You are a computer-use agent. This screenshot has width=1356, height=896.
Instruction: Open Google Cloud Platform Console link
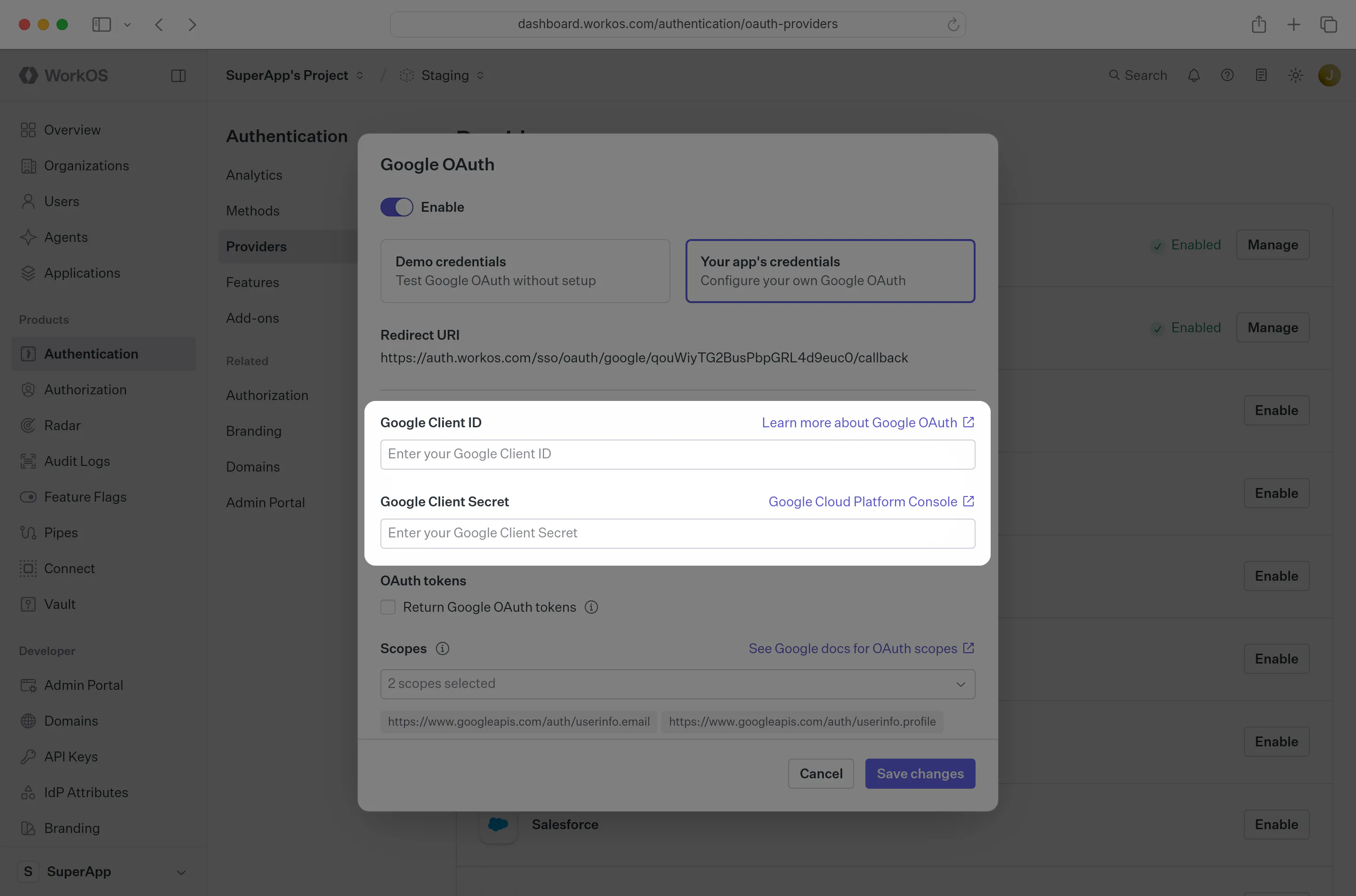(871, 501)
